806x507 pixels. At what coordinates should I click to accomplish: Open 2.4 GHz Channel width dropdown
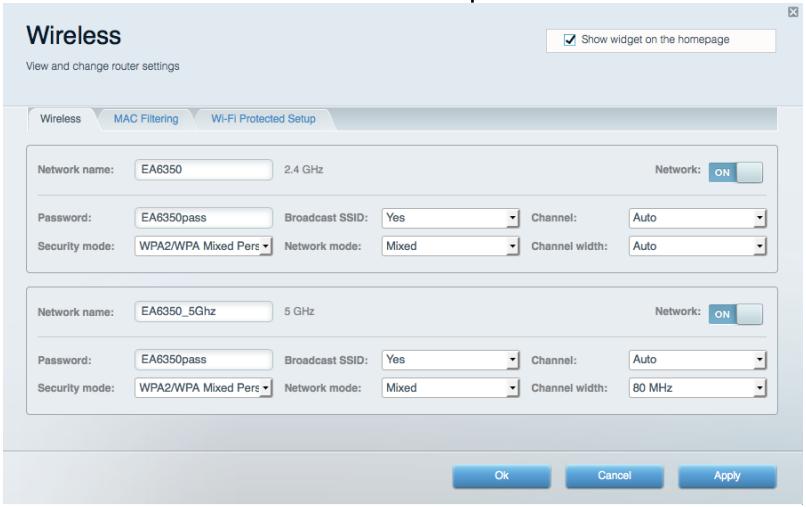[x=698, y=246]
